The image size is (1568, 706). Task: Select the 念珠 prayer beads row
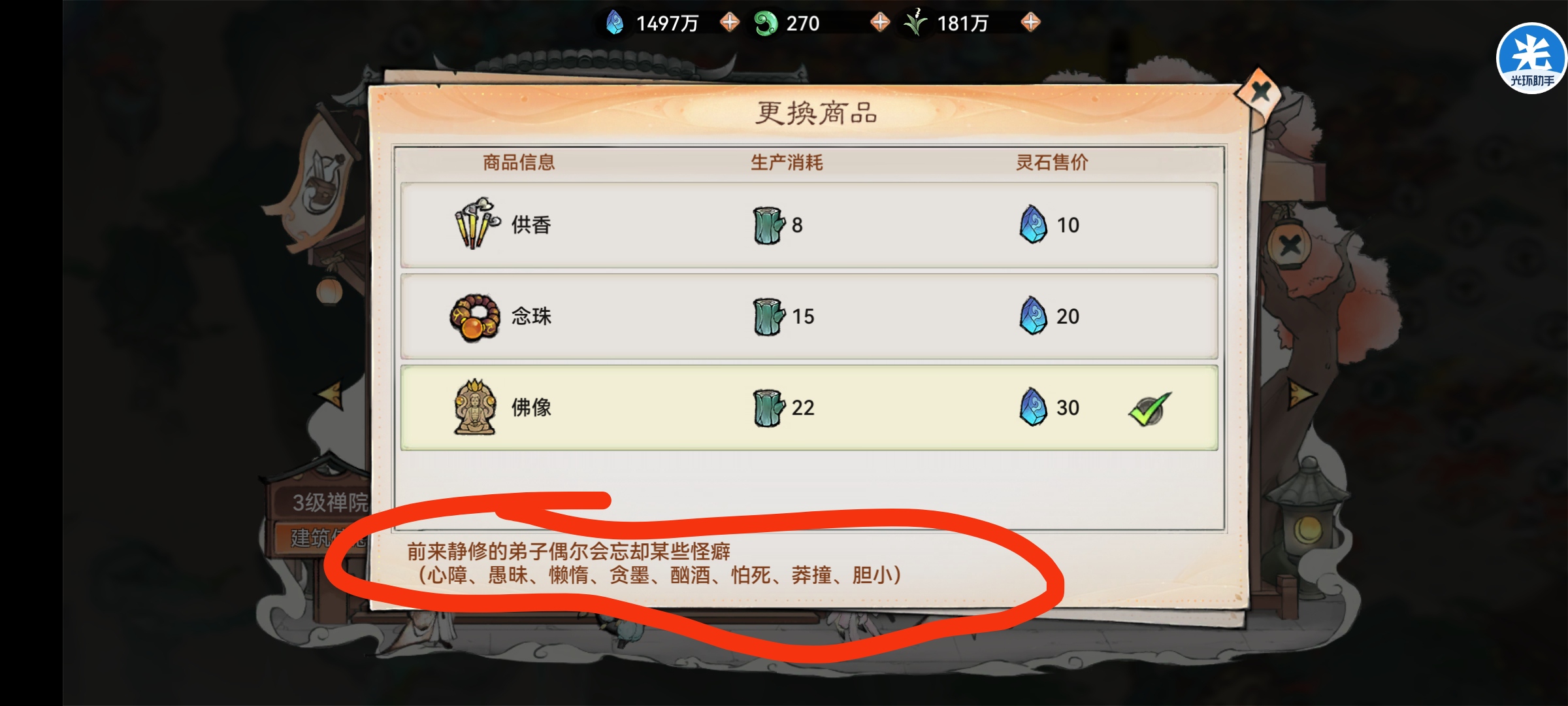click(x=809, y=316)
